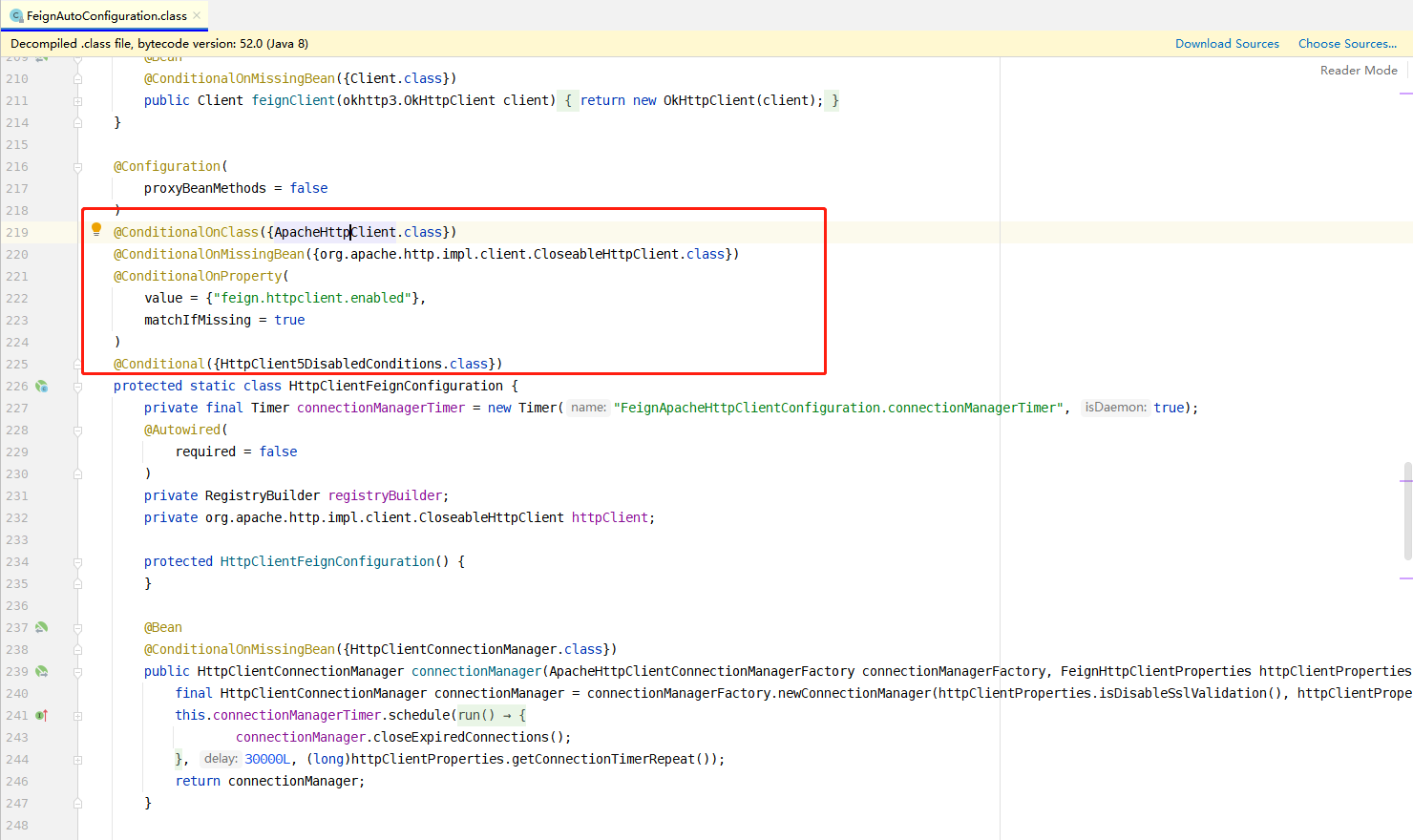Image resolution: width=1413 pixels, height=840 pixels.
Task: Click the Spring bean gutter icon on line 237
Action: pos(42,628)
